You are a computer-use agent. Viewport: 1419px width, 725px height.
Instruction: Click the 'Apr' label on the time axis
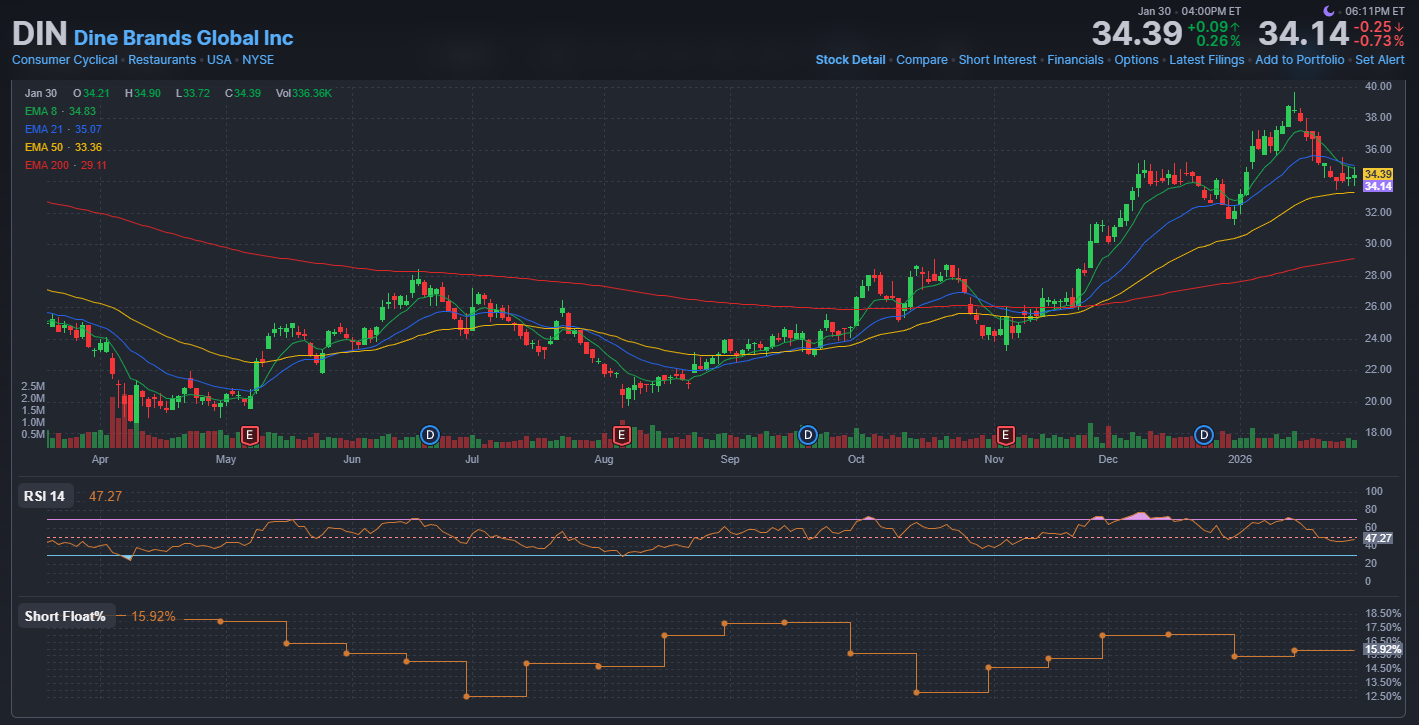100,460
